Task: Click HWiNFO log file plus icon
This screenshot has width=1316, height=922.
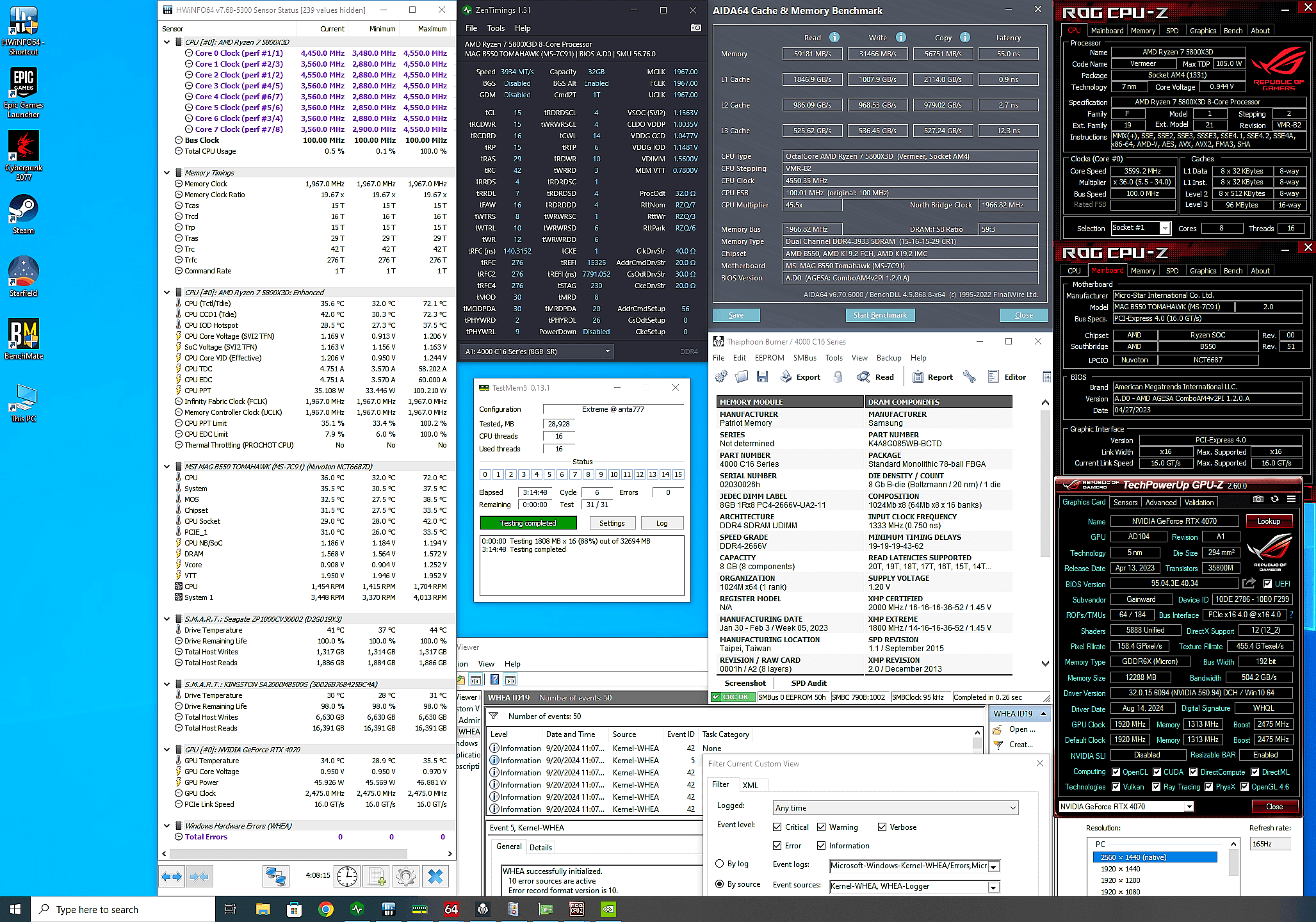Action: tap(377, 877)
